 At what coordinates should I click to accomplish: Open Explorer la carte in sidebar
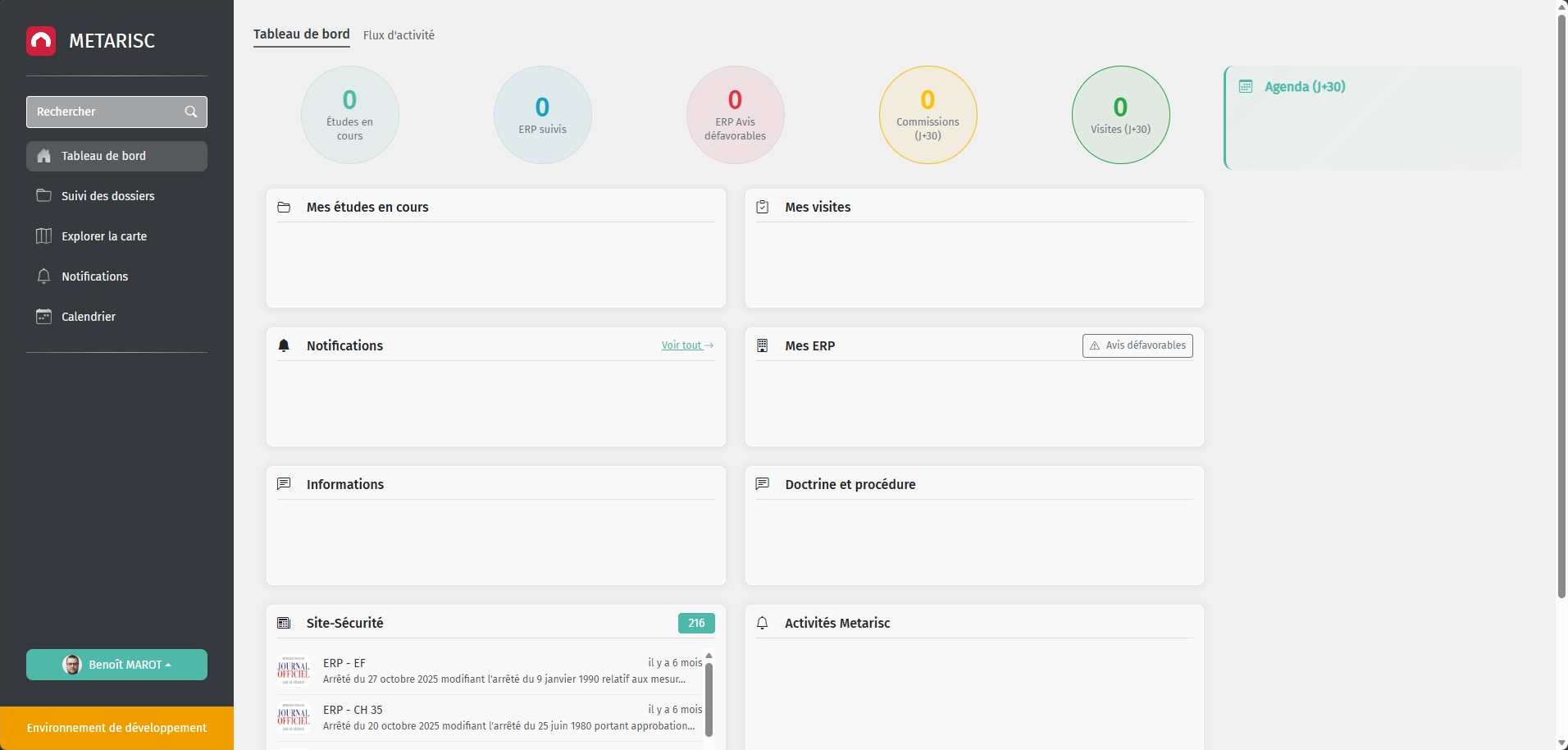pyautogui.click(x=116, y=236)
